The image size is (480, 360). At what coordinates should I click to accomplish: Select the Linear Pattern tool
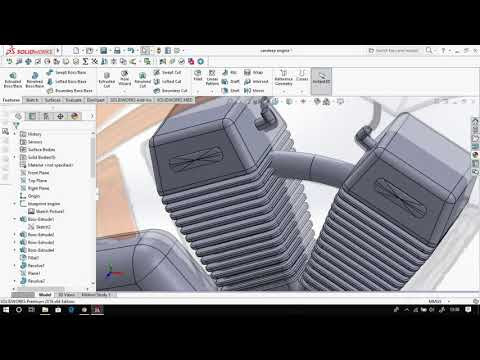coord(212,77)
